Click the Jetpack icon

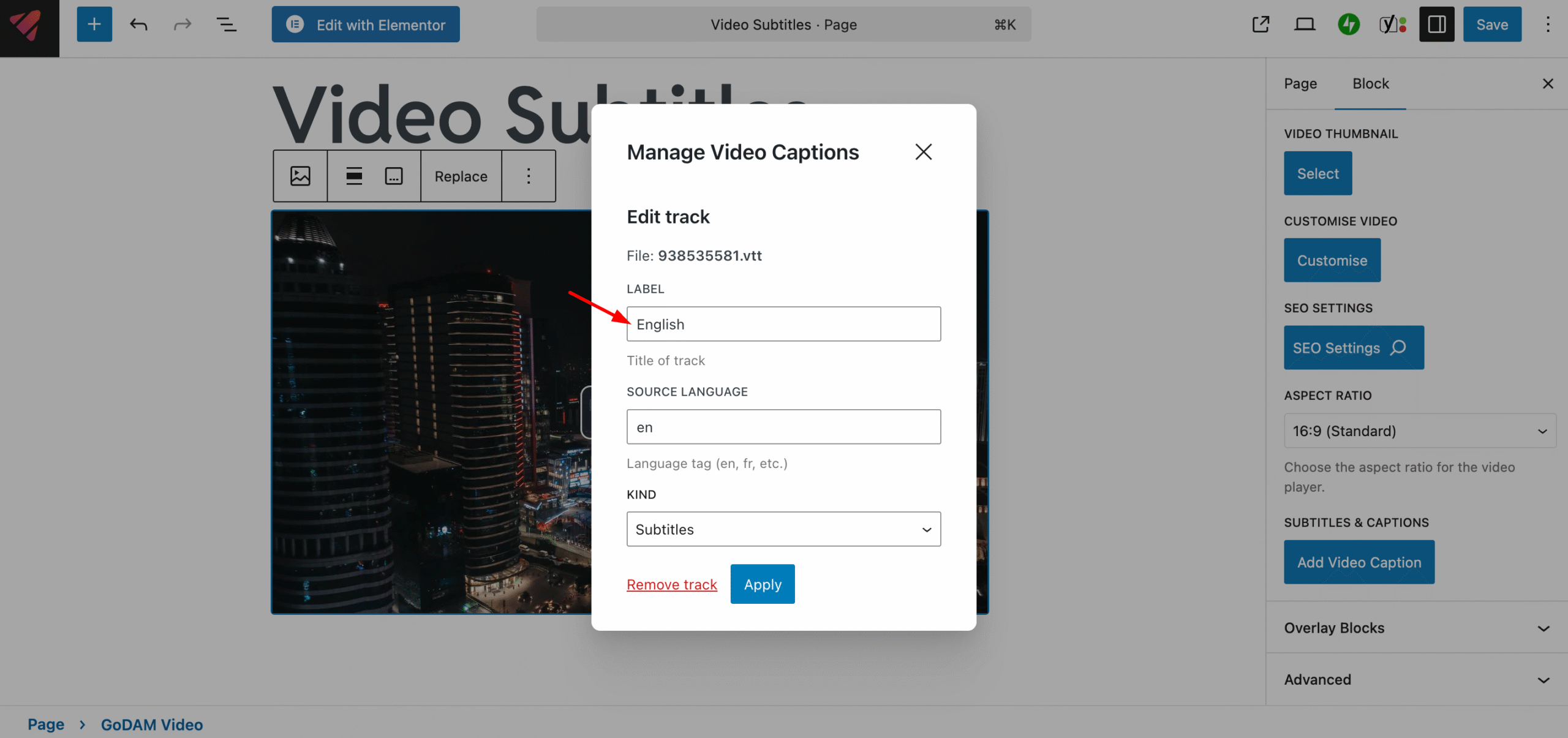click(x=1348, y=24)
